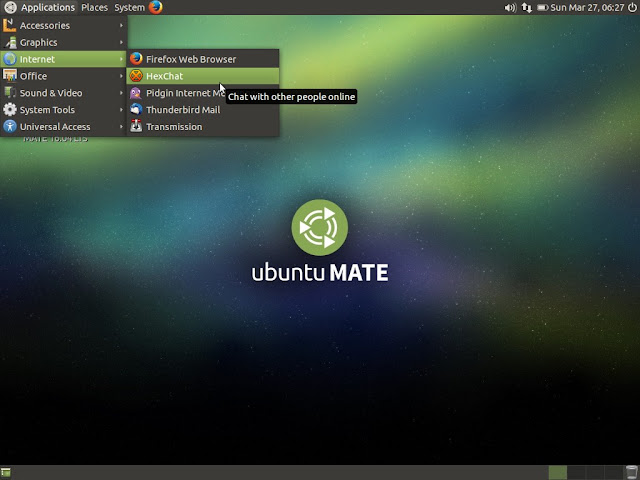Switch to the second workspace
Viewport: 640px width, 480px height.
coord(576,473)
